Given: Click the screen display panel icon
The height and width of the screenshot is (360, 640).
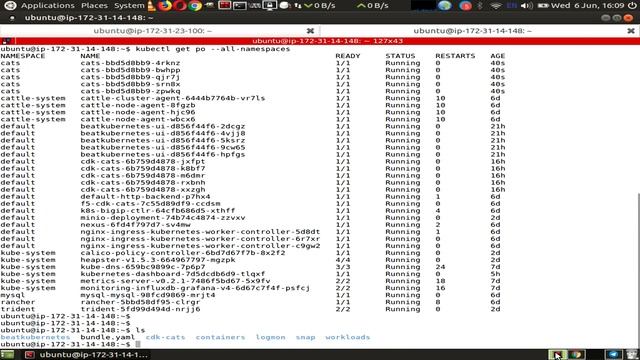Looking at the screenshot, I should [x=269, y=6].
